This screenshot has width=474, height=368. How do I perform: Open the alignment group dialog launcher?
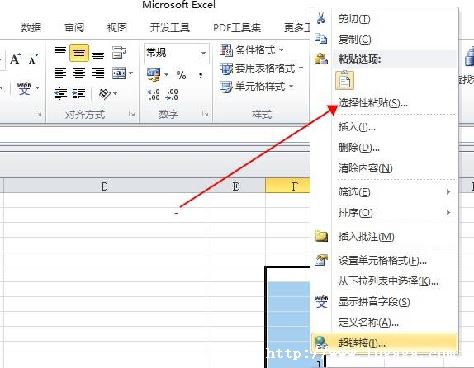(x=132, y=114)
